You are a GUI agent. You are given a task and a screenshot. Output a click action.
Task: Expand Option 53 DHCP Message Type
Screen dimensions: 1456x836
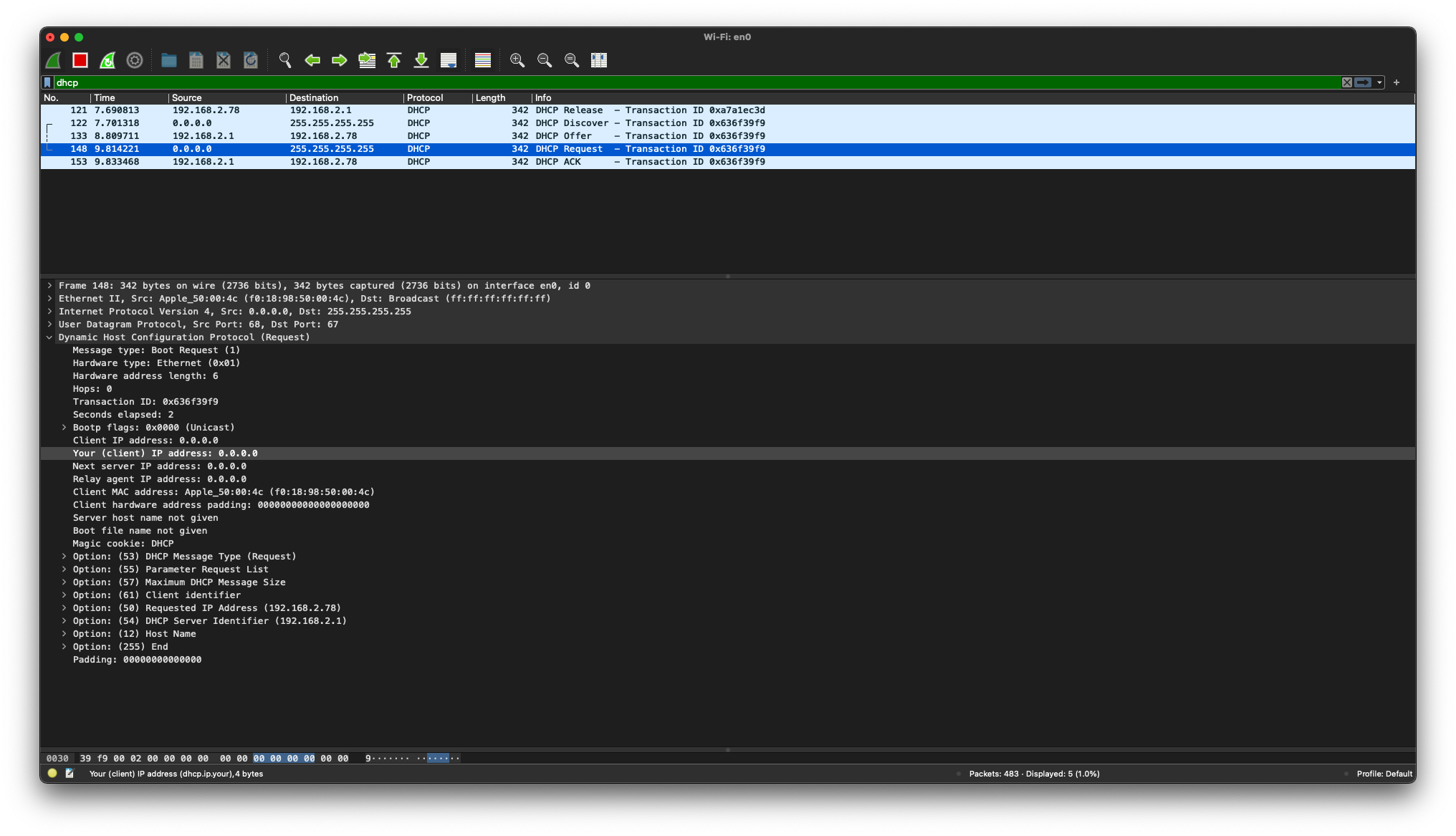[64, 557]
